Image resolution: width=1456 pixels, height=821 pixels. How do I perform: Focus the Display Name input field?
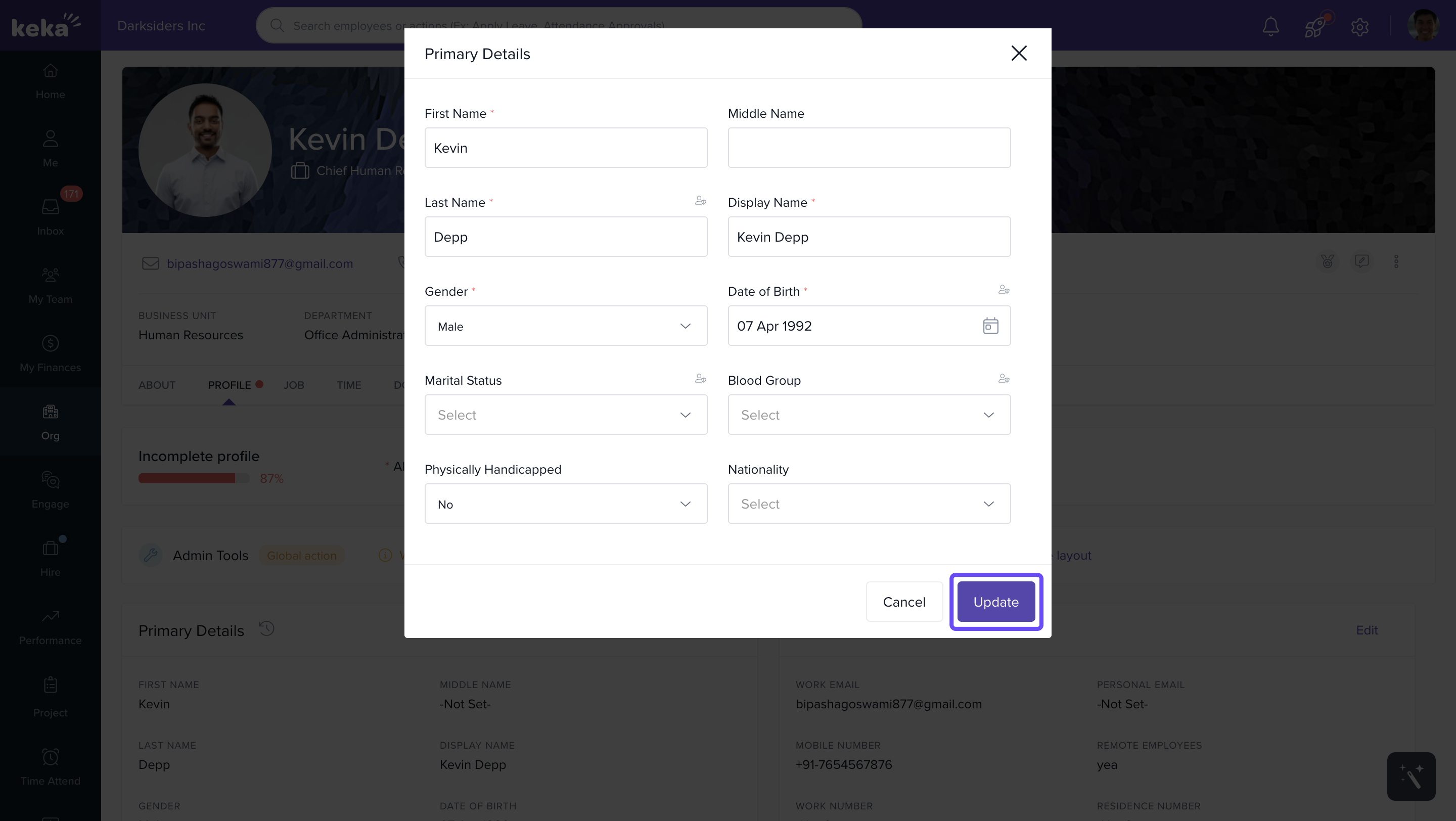869,237
